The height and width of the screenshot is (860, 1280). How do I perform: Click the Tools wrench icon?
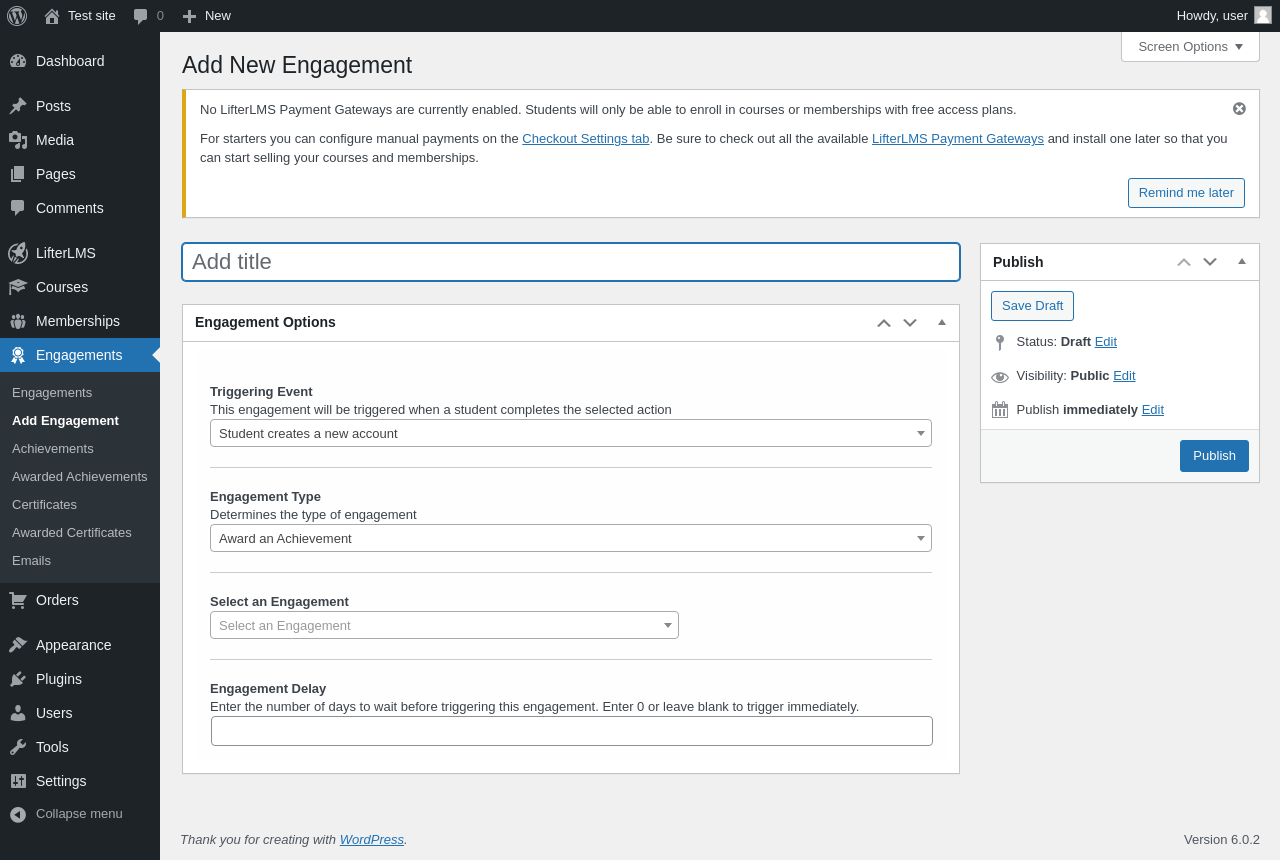(17, 747)
